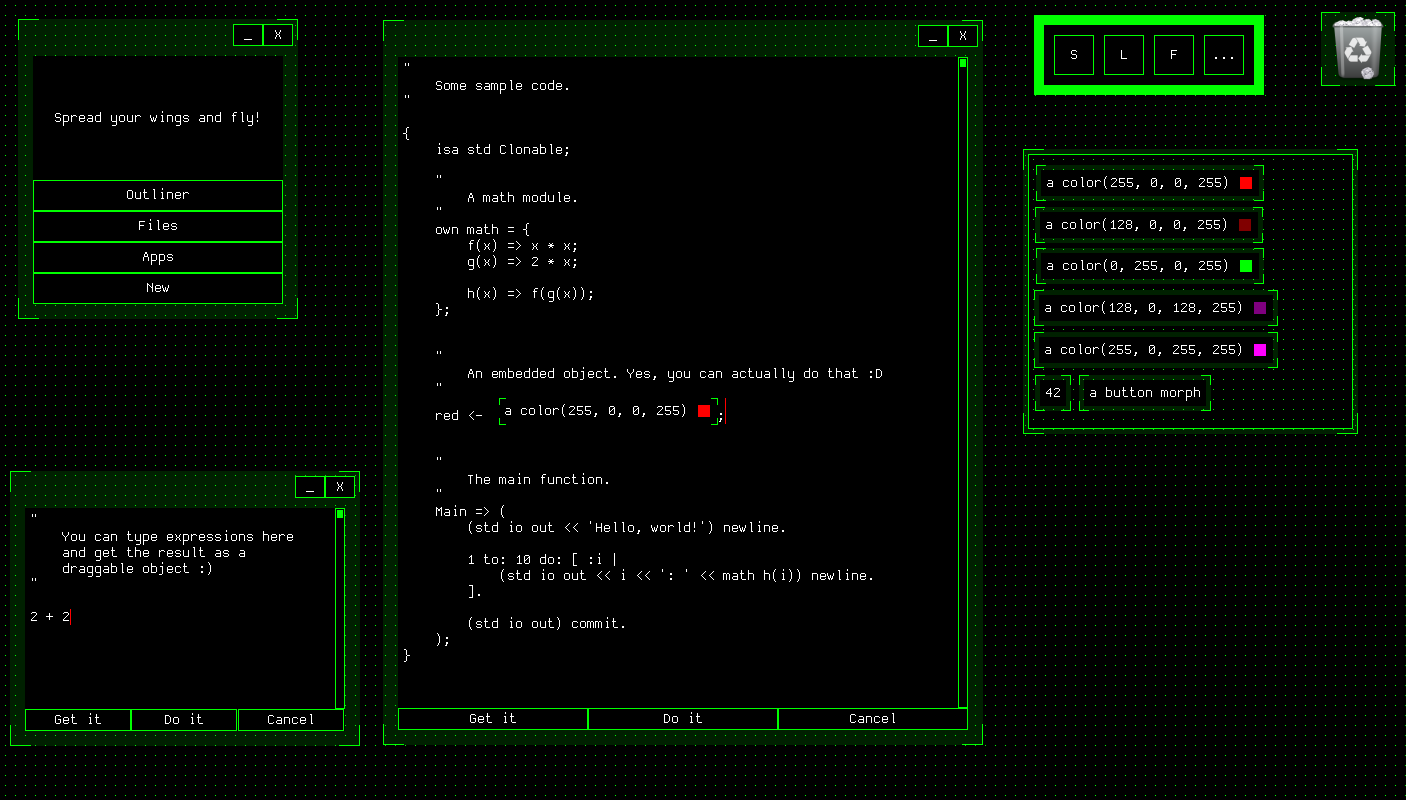
Task: Cancel the code editor window
Action: (x=873, y=719)
